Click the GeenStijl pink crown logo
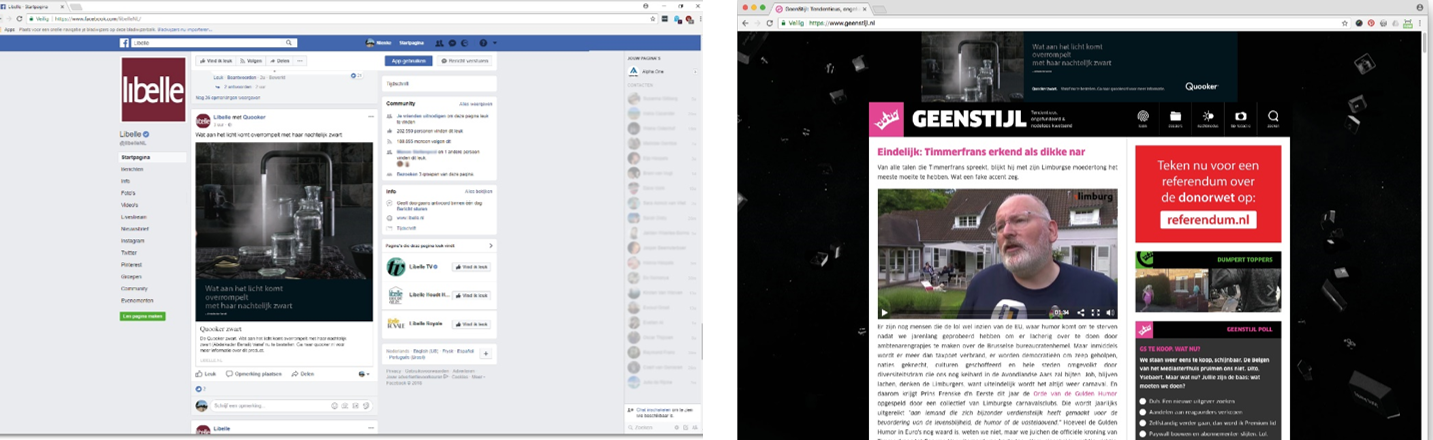Viewport: 1433px width, 440px height. click(x=886, y=120)
